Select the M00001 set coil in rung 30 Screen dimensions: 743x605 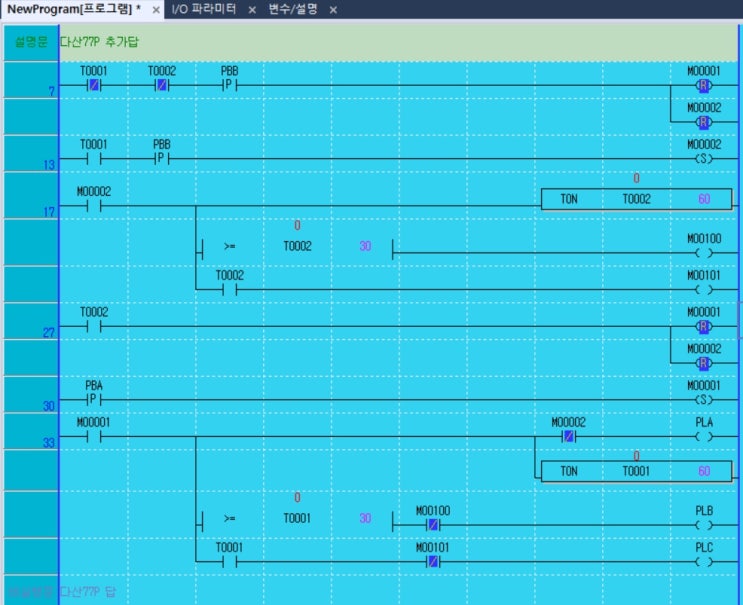(704, 400)
